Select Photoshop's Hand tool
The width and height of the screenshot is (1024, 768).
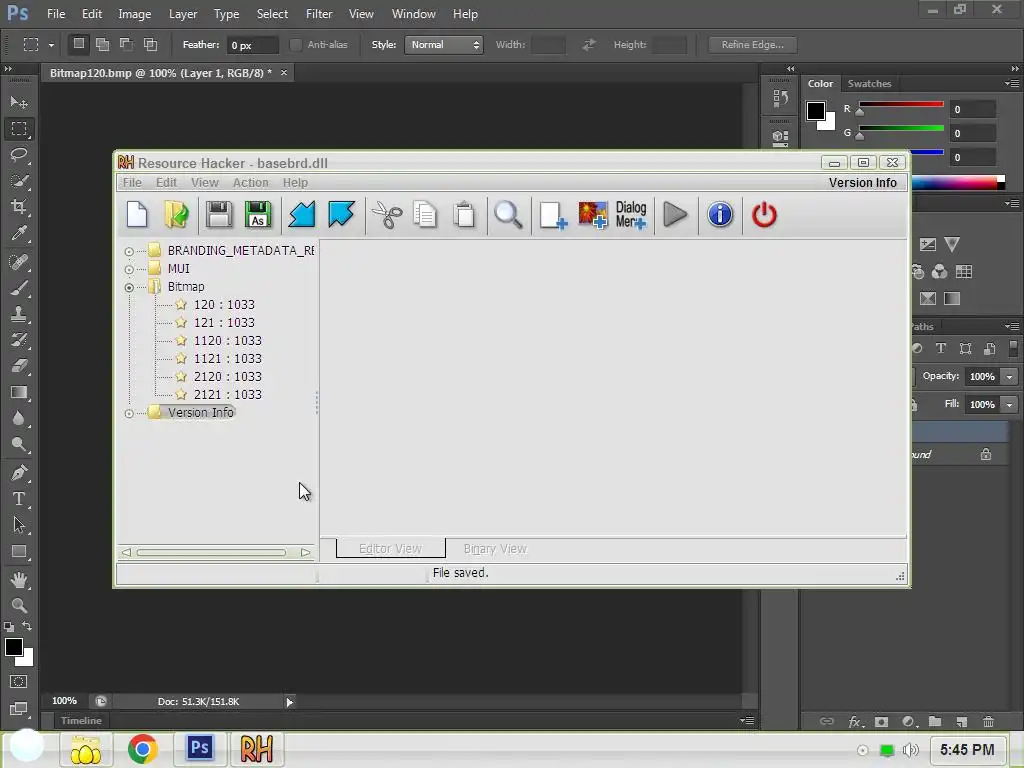19,579
